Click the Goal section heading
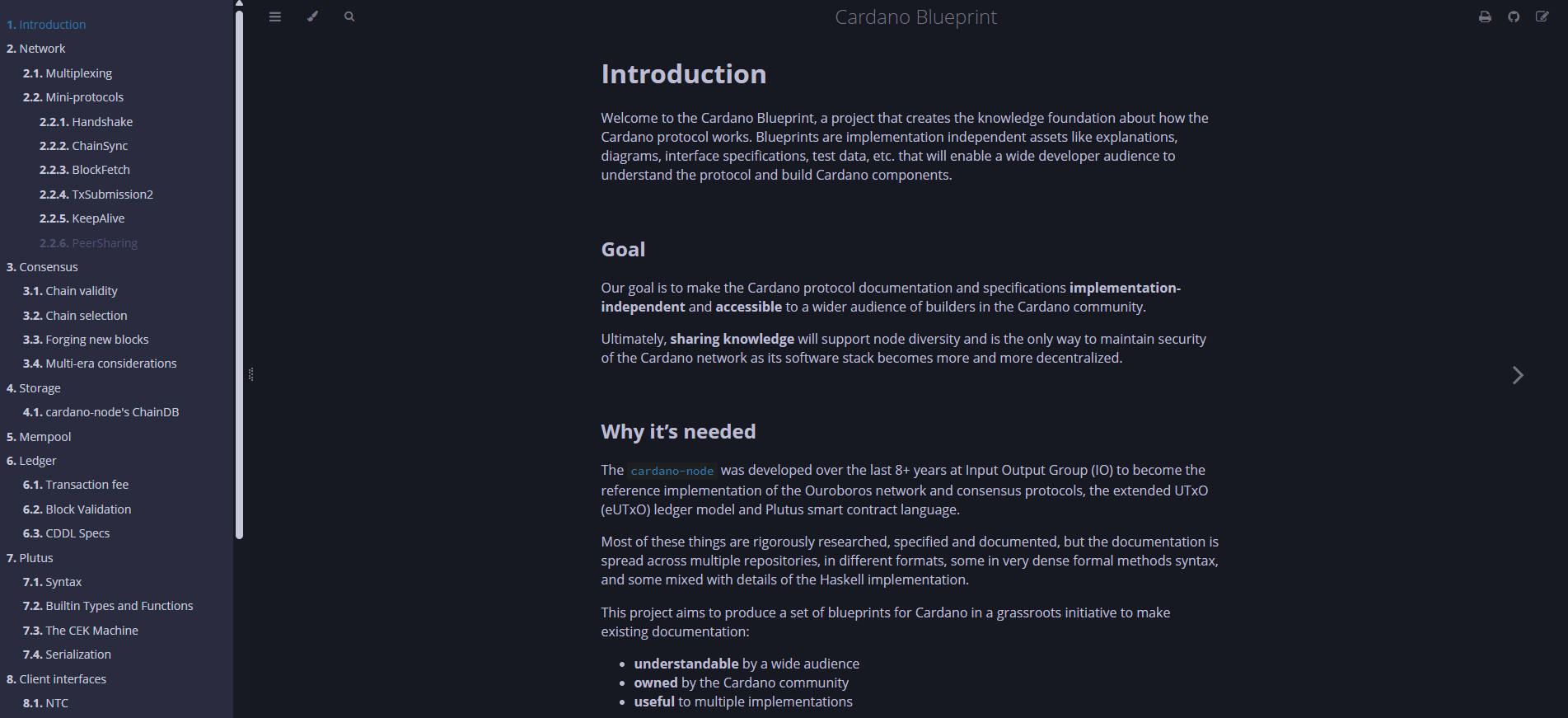 pyautogui.click(x=623, y=250)
